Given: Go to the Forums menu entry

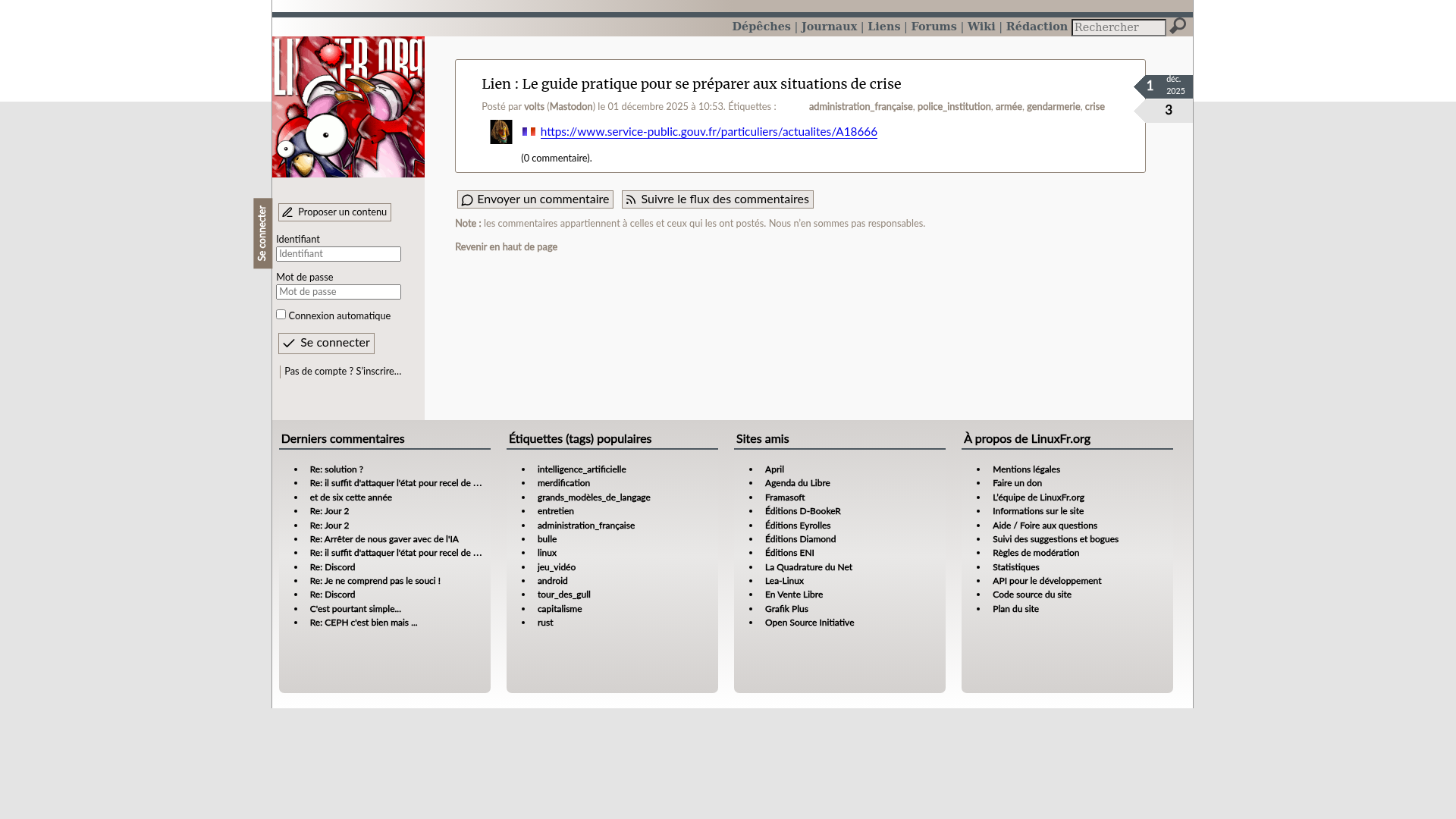Looking at the screenshot, I should coord(933,27).
